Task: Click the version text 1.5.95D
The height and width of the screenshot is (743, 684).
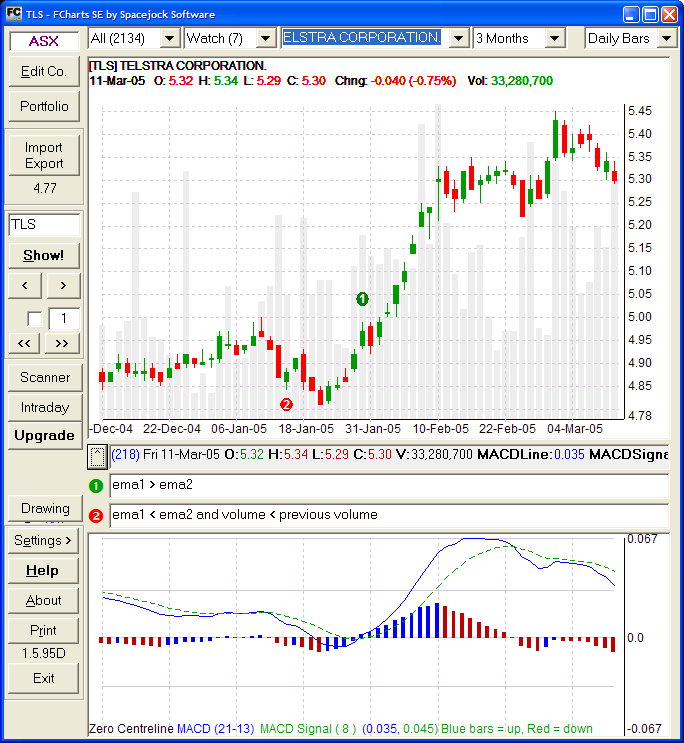Action: 44,653
